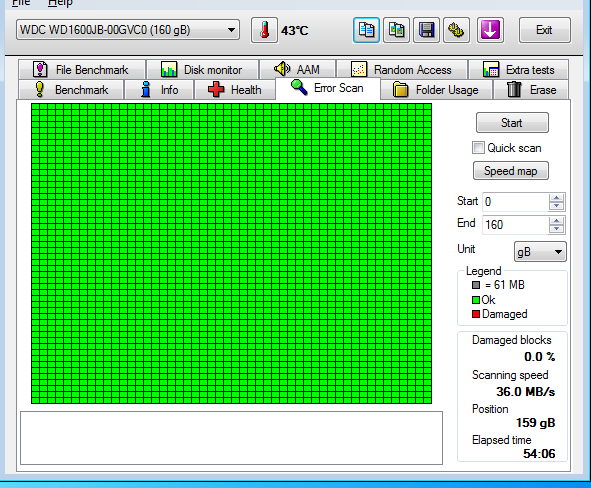Click the Help menu
Viewport: 591px width, 488px height.
[60, 3]
